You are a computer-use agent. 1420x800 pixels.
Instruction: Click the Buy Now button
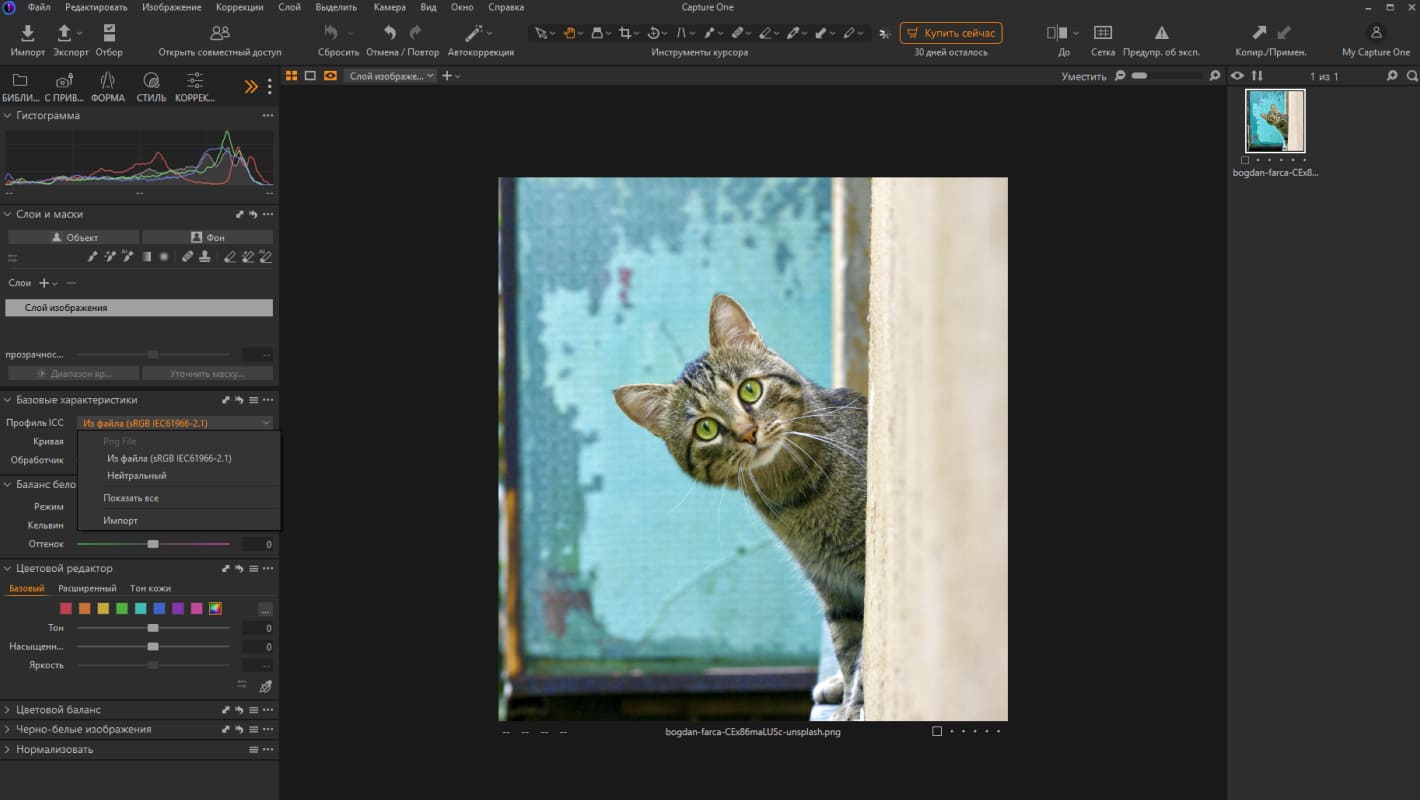950,33
